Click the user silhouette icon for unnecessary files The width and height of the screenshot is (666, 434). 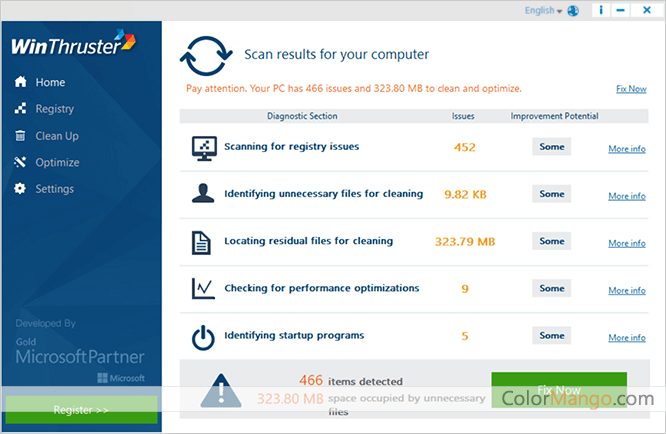coord(203,193)
